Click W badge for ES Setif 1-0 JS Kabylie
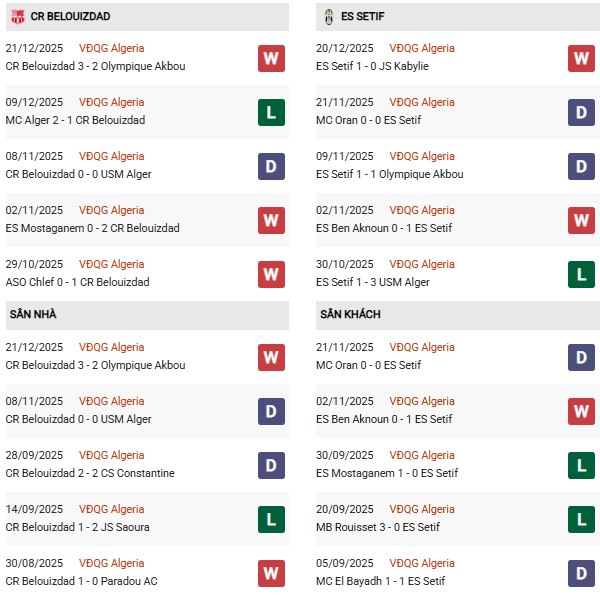The width and height of the screenshot is (600, 597). click(581, 58)
